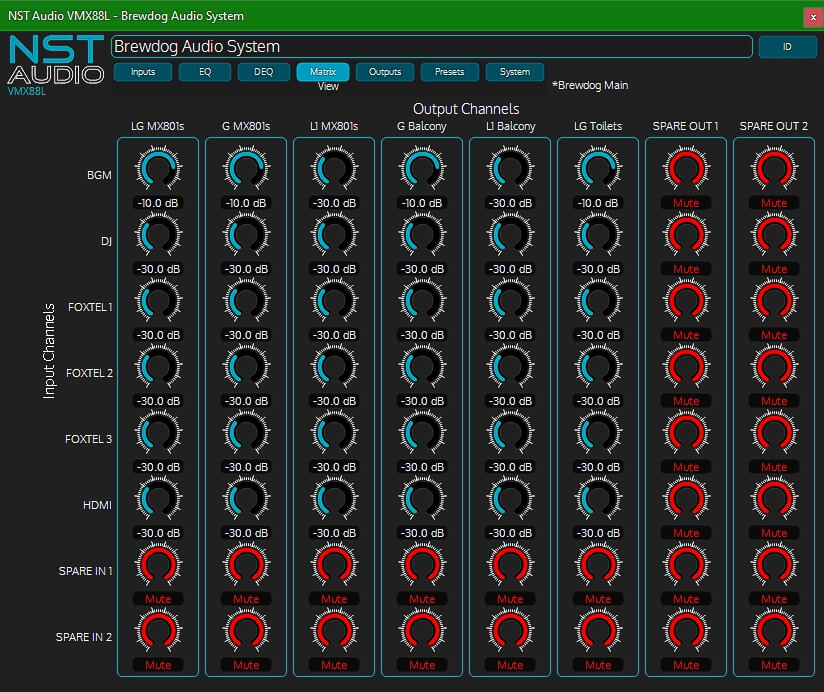Click DJ to LG Toilets knob
The height and width of the screenshot is (692, 824).
598,235
